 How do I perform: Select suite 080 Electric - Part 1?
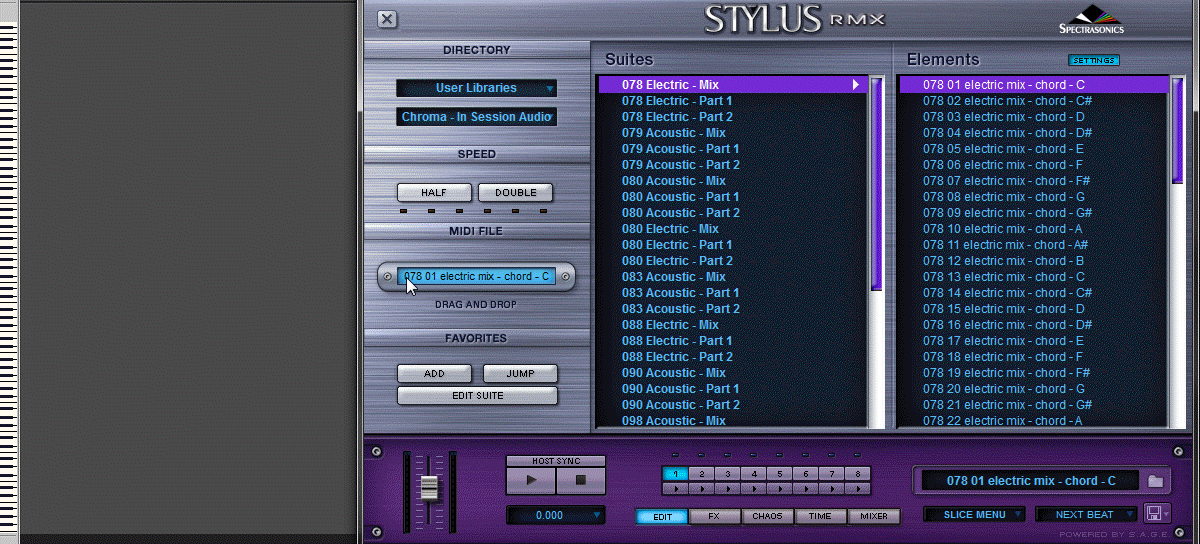coord(734,245)
